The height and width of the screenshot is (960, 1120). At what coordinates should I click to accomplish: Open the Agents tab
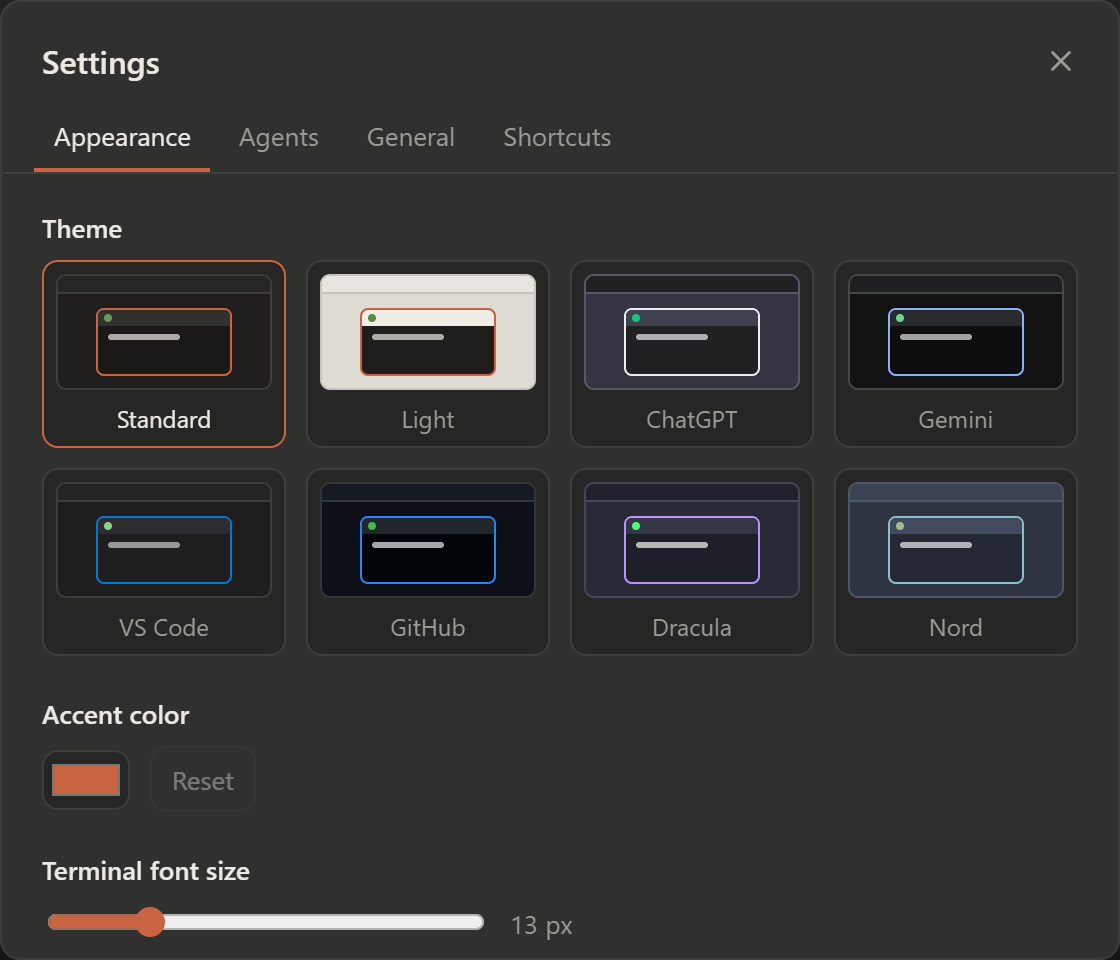[279, 138]
